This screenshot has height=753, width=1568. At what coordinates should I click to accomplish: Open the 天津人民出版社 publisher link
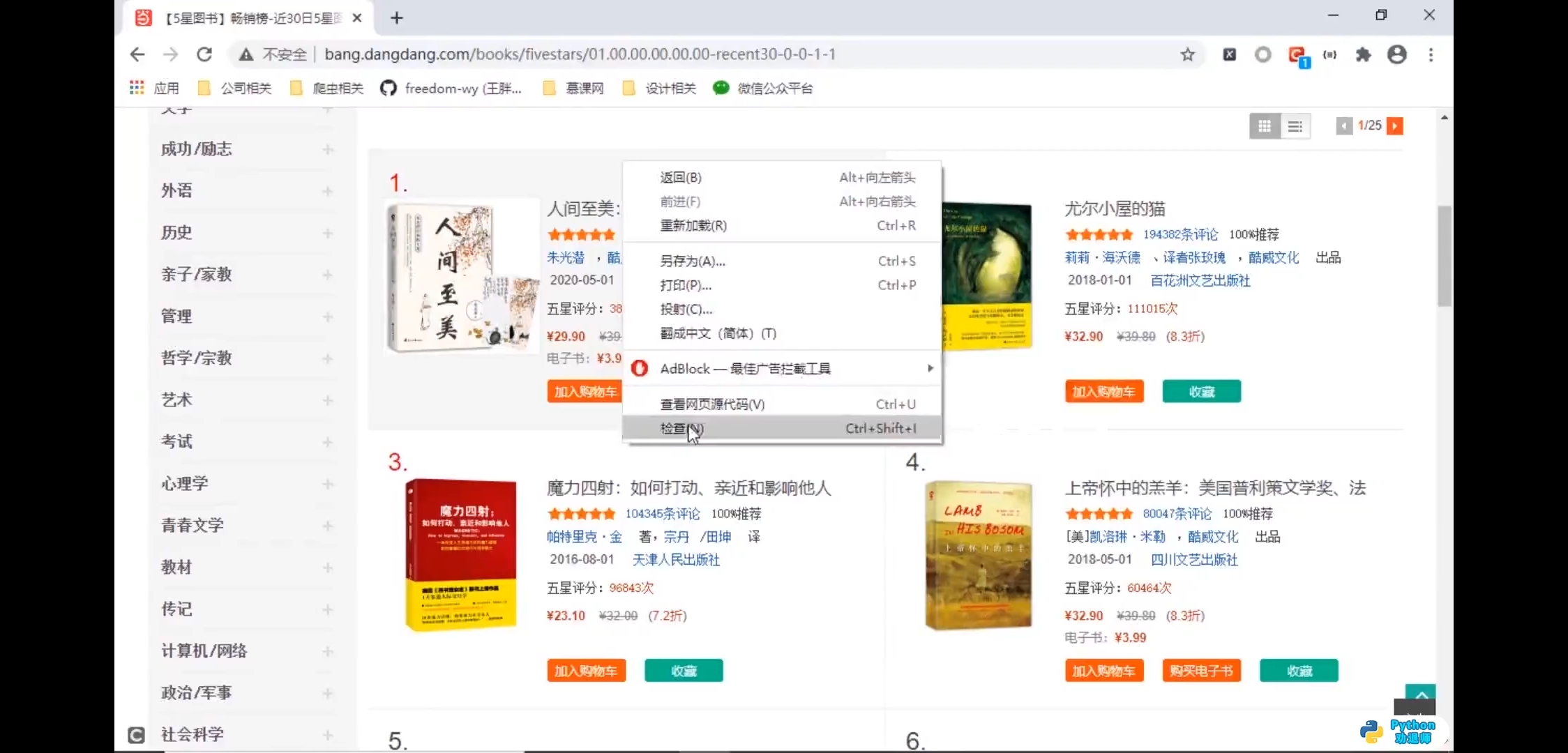[x=675, y=560]
